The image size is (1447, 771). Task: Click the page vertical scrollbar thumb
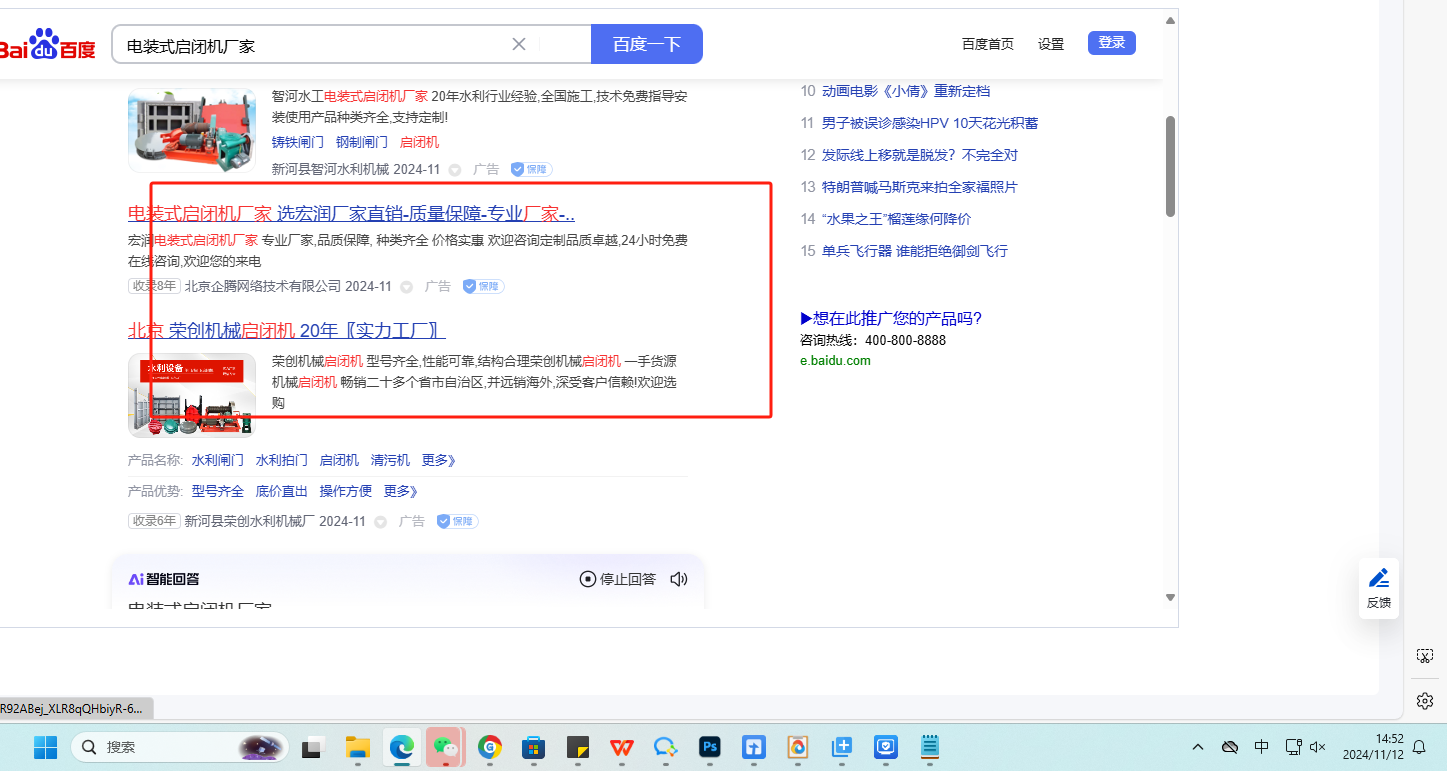point(1170,166)
